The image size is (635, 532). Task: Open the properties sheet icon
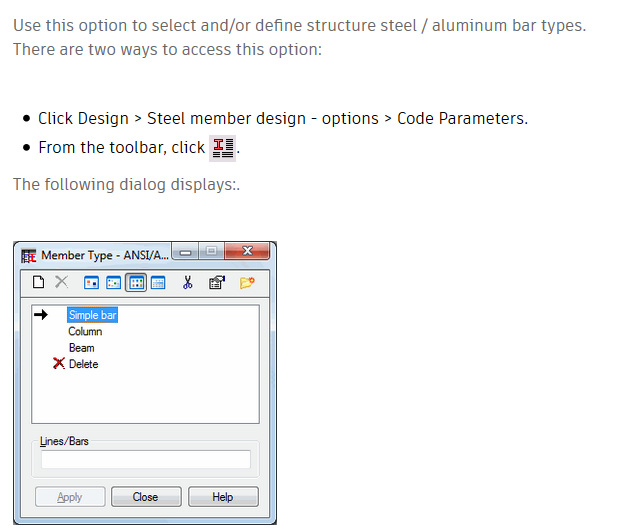(x=216, y=283)
